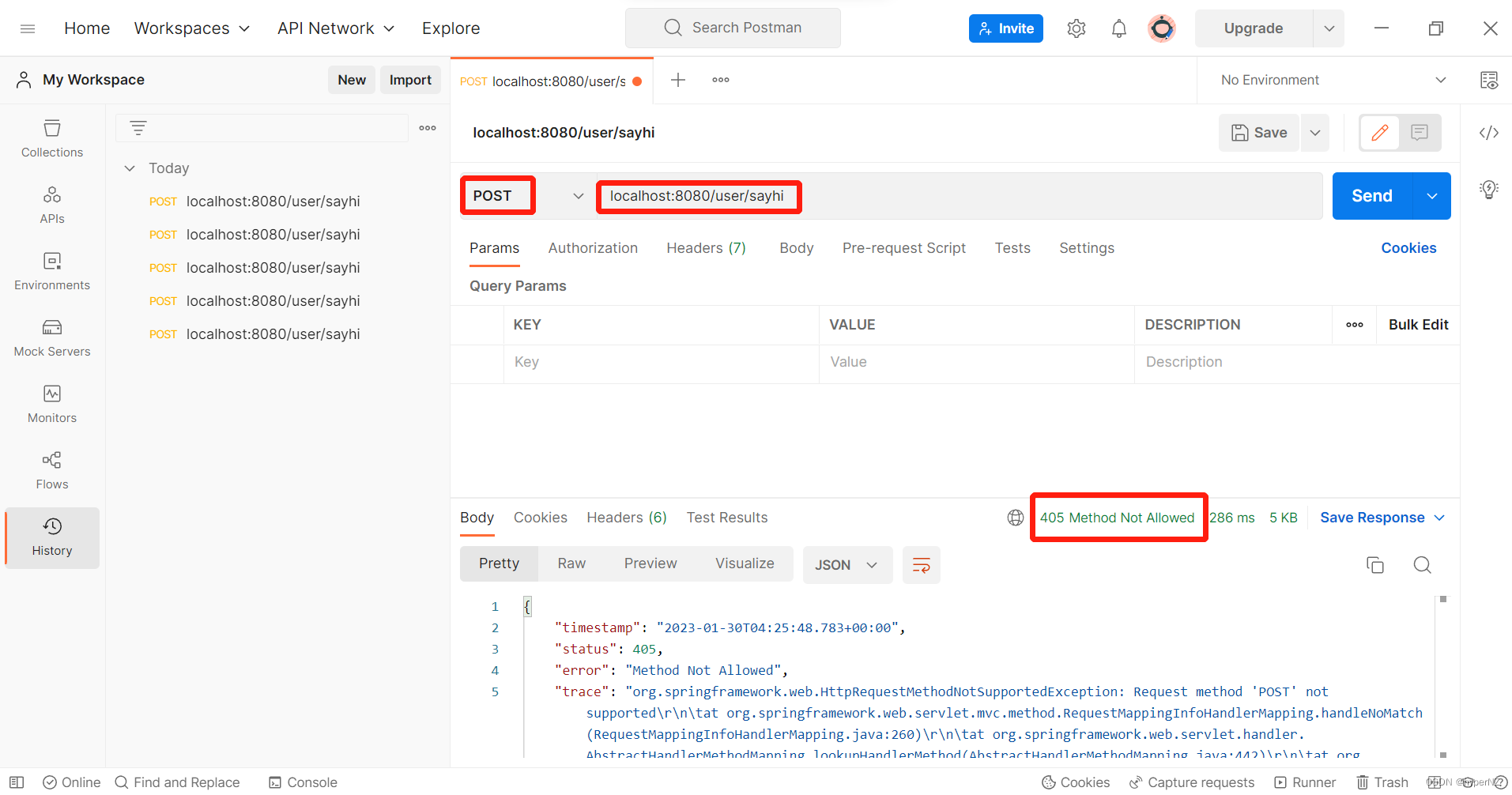This screenshot has width=1512, height=795.
Task: Open Mock Servers in the sidebar
Action: [x=52, y=338]
